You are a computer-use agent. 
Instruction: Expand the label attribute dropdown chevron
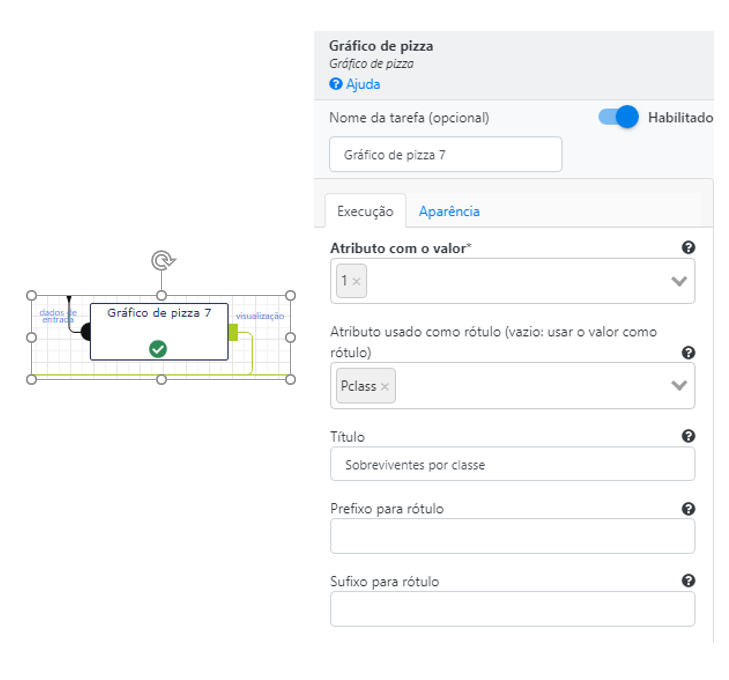[679, 385]
